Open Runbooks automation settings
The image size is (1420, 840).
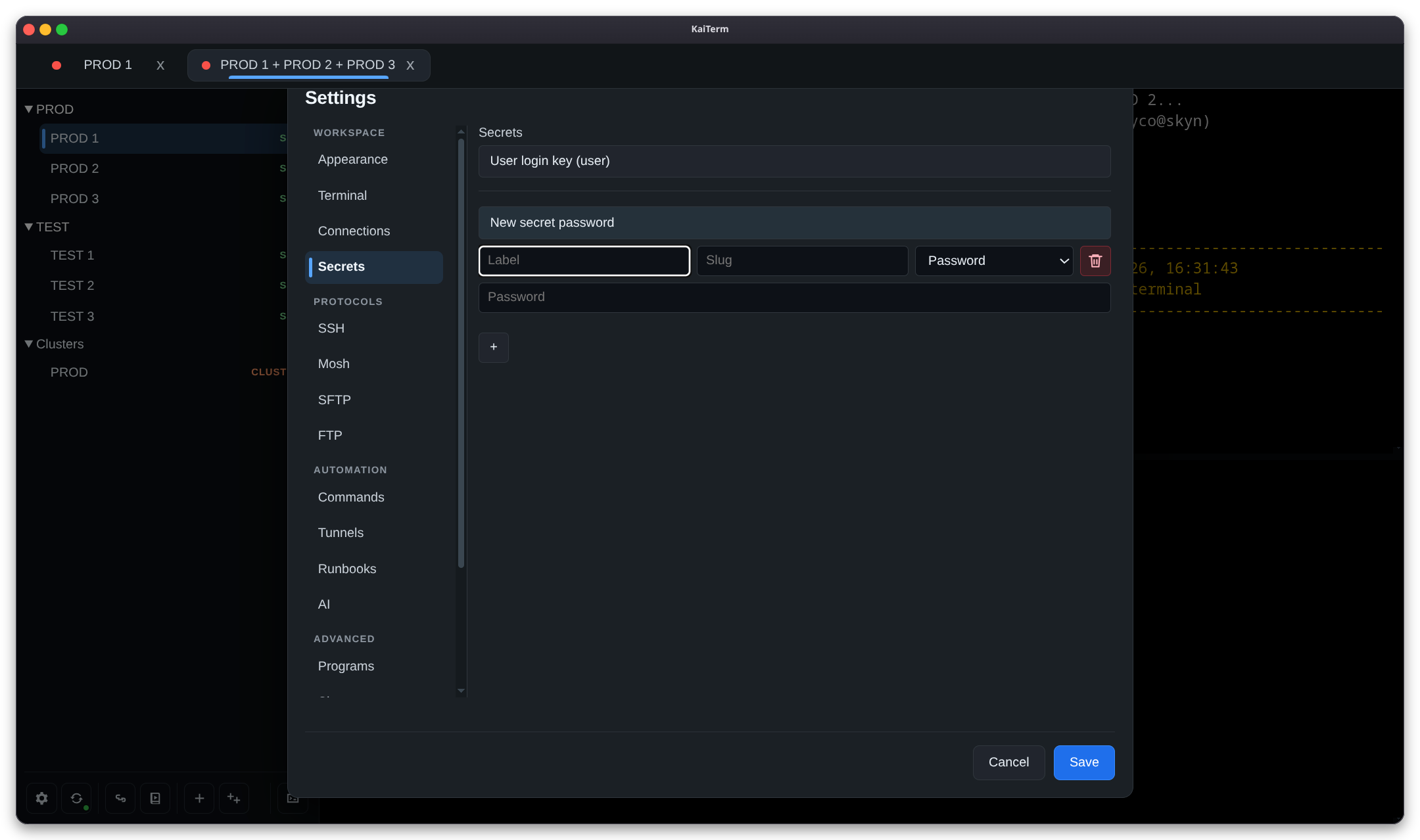point(373,569)
